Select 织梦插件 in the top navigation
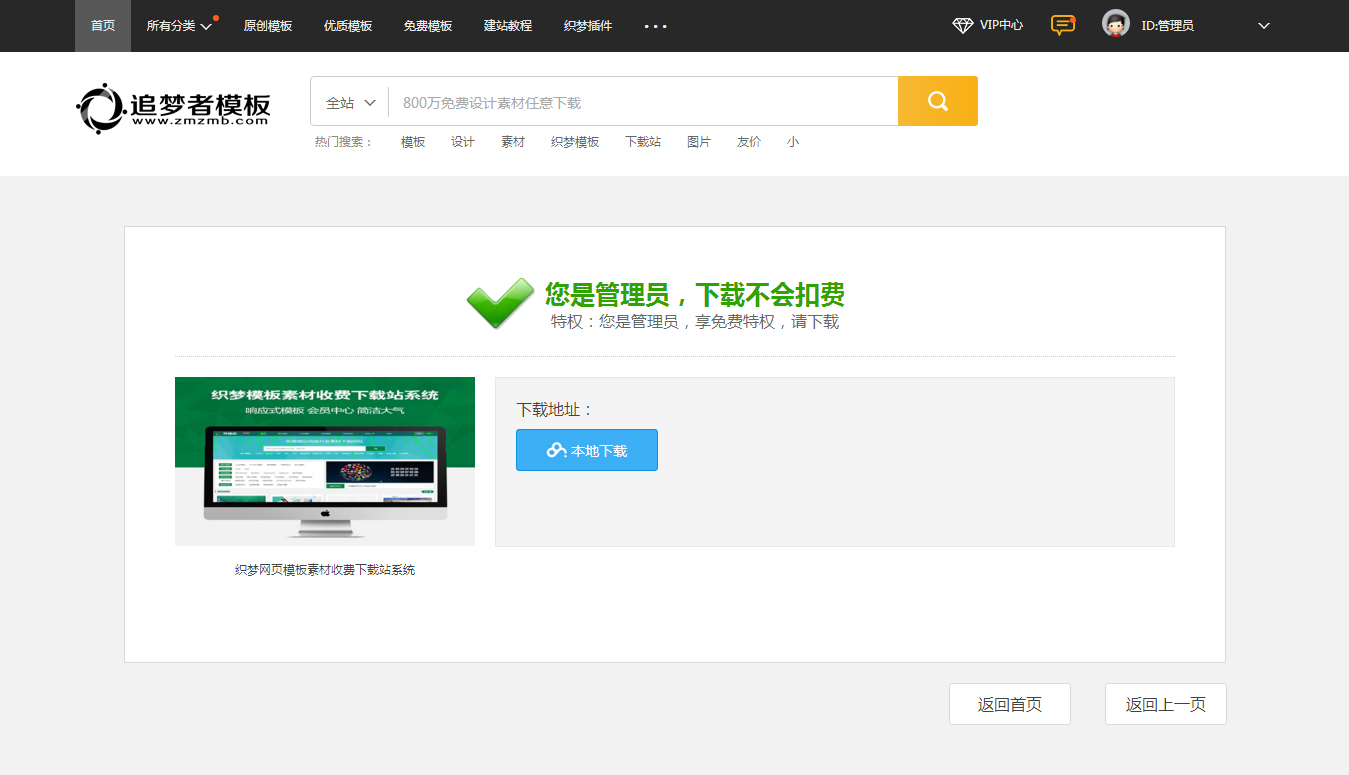This screenshot has height=775, width=1349. (x=588, y=26)
